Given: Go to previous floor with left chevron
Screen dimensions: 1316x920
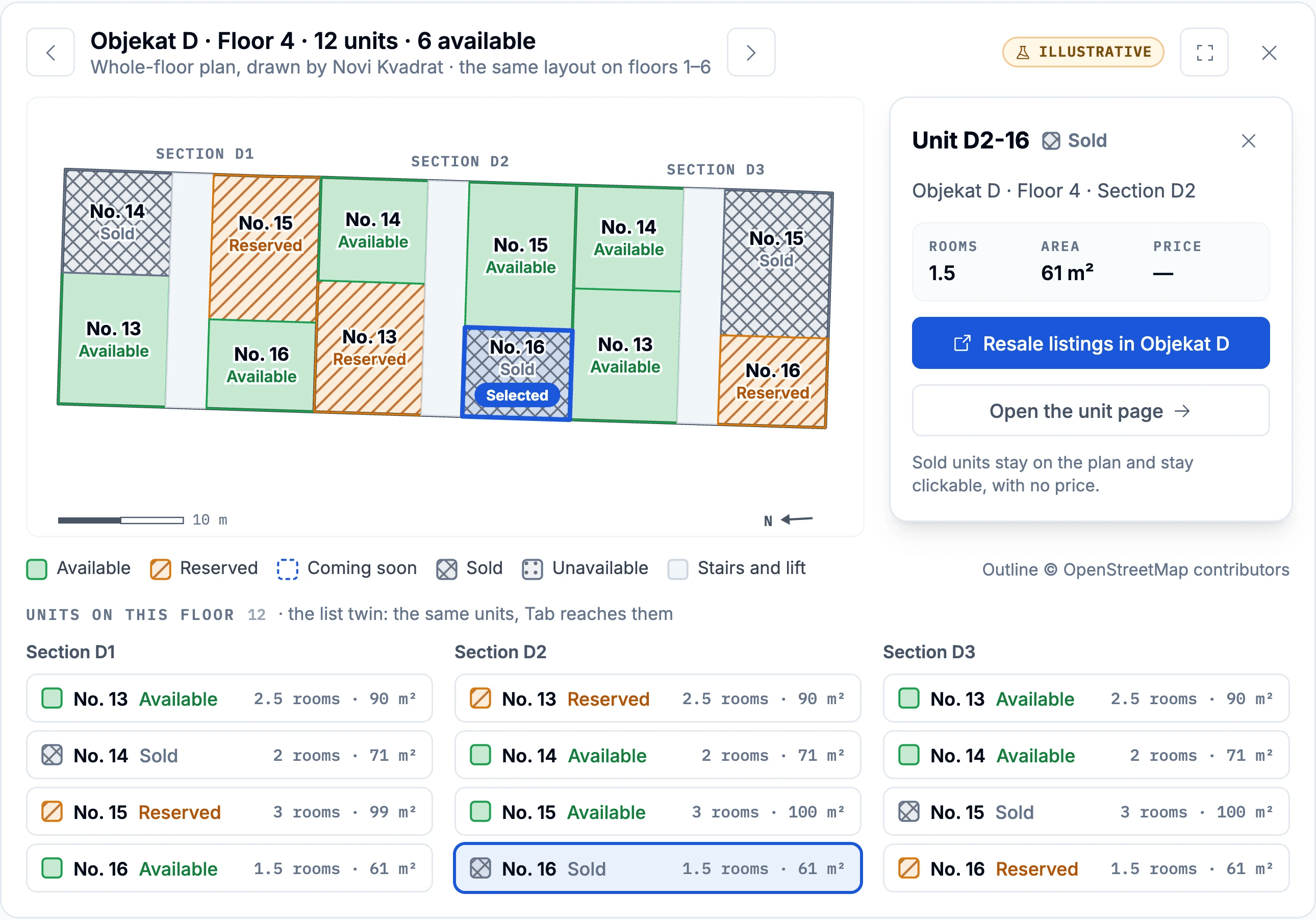Looking at the screenshot, I should [50, 52].
